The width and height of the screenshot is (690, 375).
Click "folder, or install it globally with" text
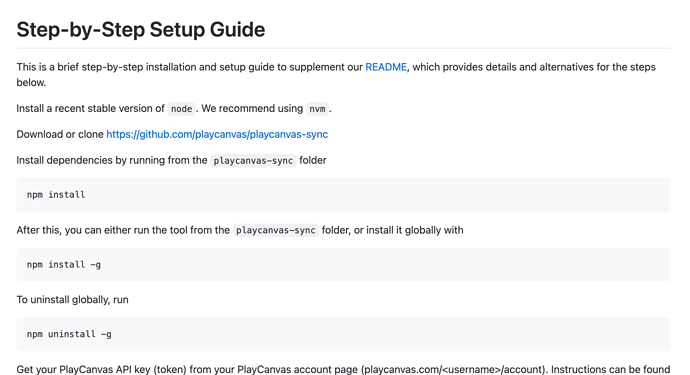pos(393,230)
